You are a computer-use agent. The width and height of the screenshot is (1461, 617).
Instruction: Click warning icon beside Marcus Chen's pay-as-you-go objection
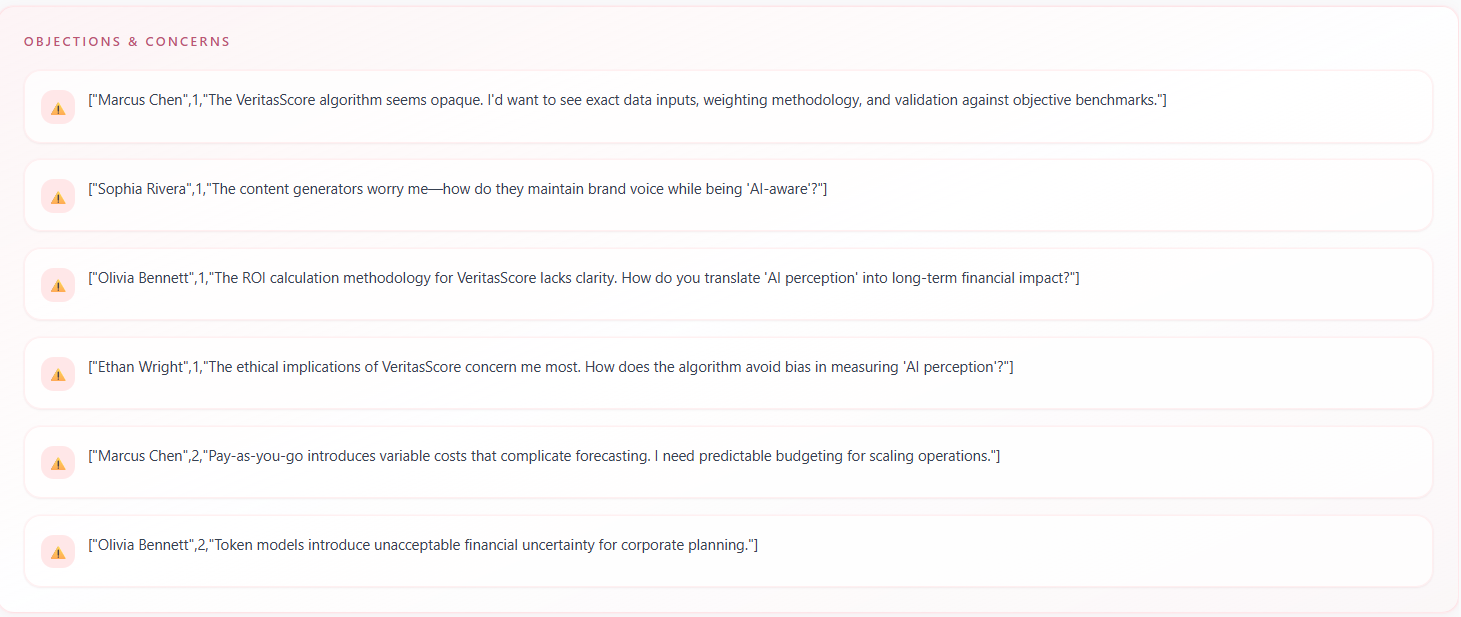58,463
